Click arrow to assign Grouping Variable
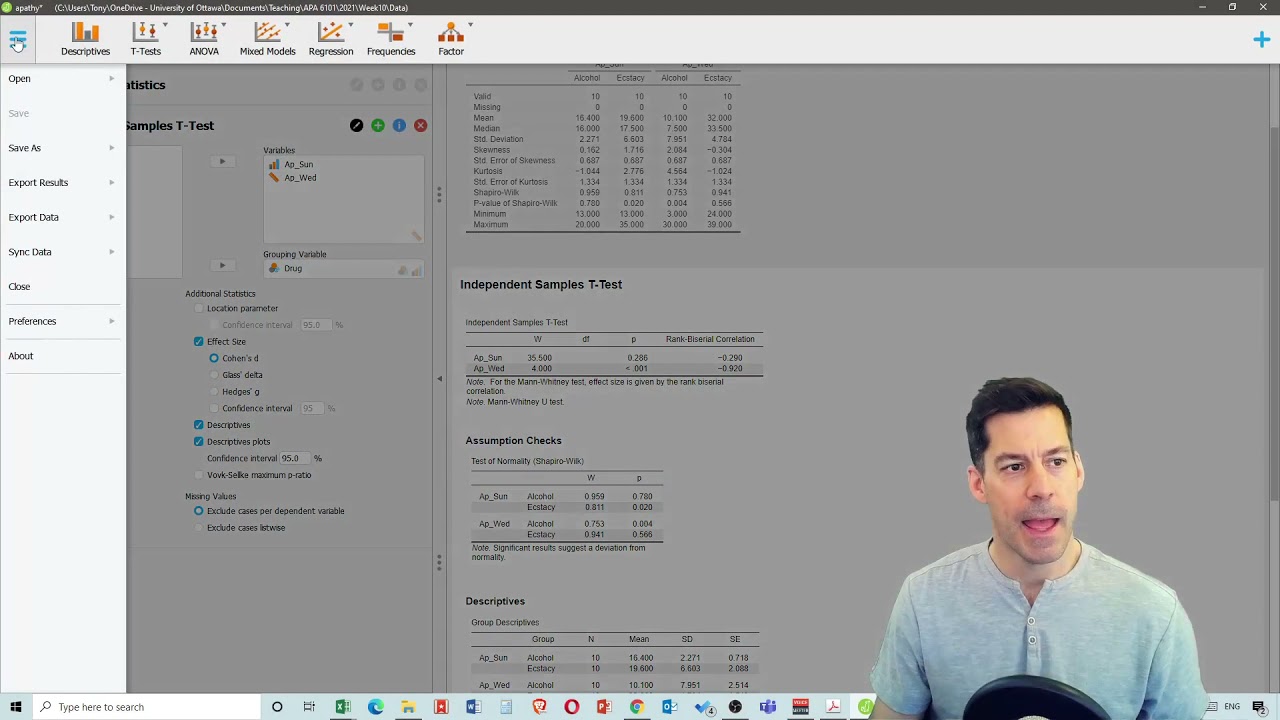The image size is (1280, 720). pos(222,266)
